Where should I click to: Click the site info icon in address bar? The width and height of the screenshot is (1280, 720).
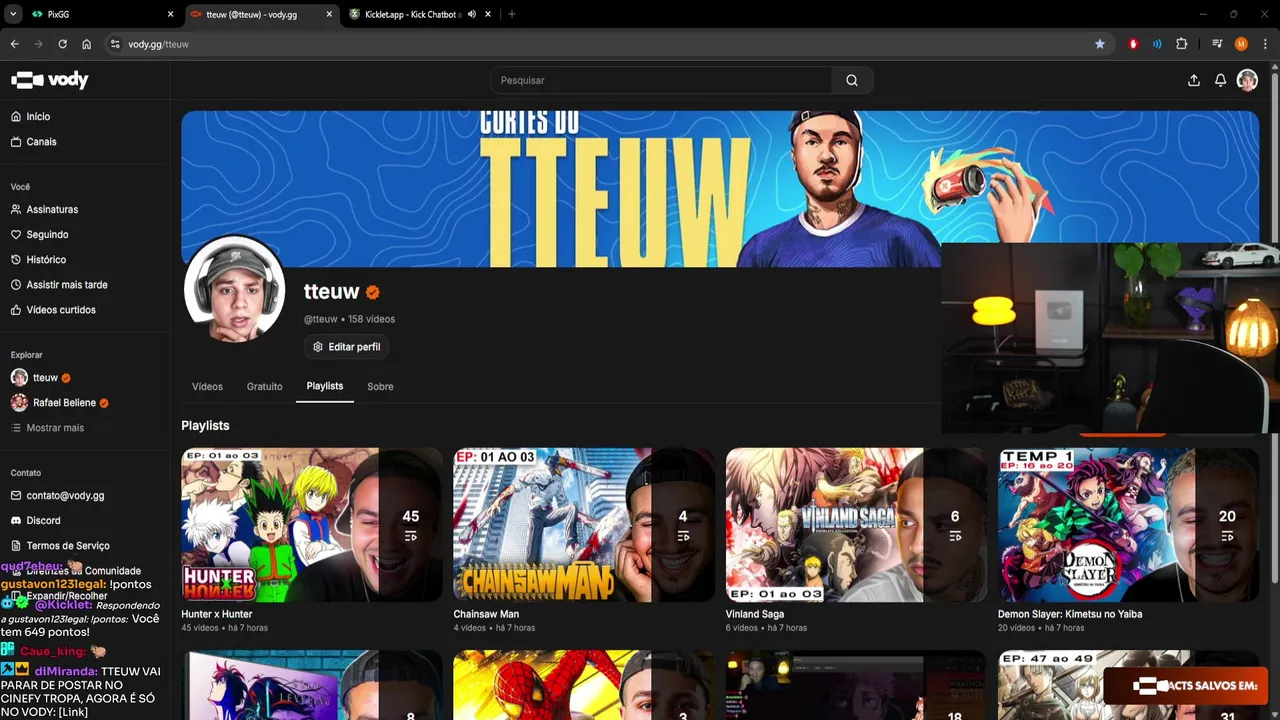[115, 44]
